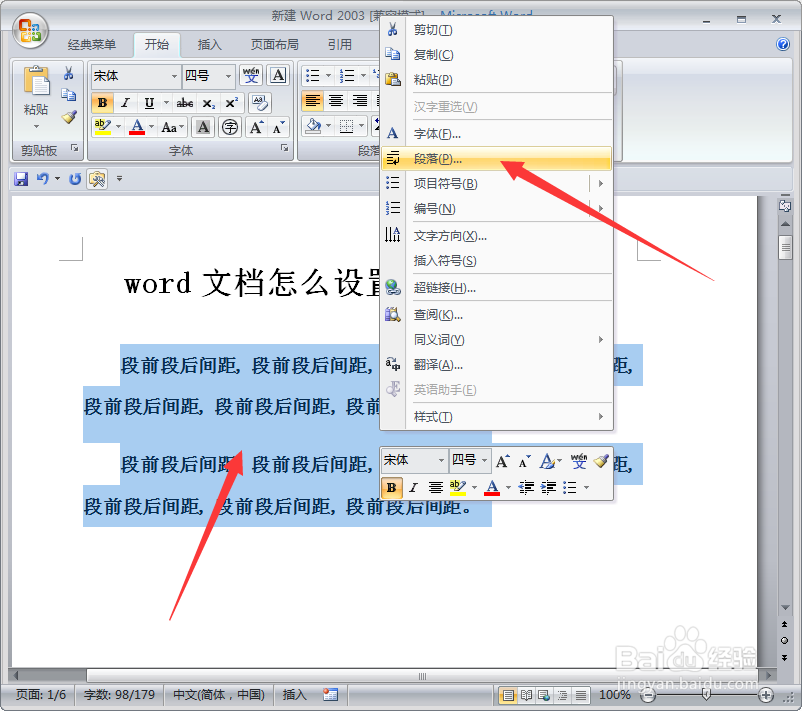Open 项目符号(B) submenu
802x711 pixels.
click(496, 183)
